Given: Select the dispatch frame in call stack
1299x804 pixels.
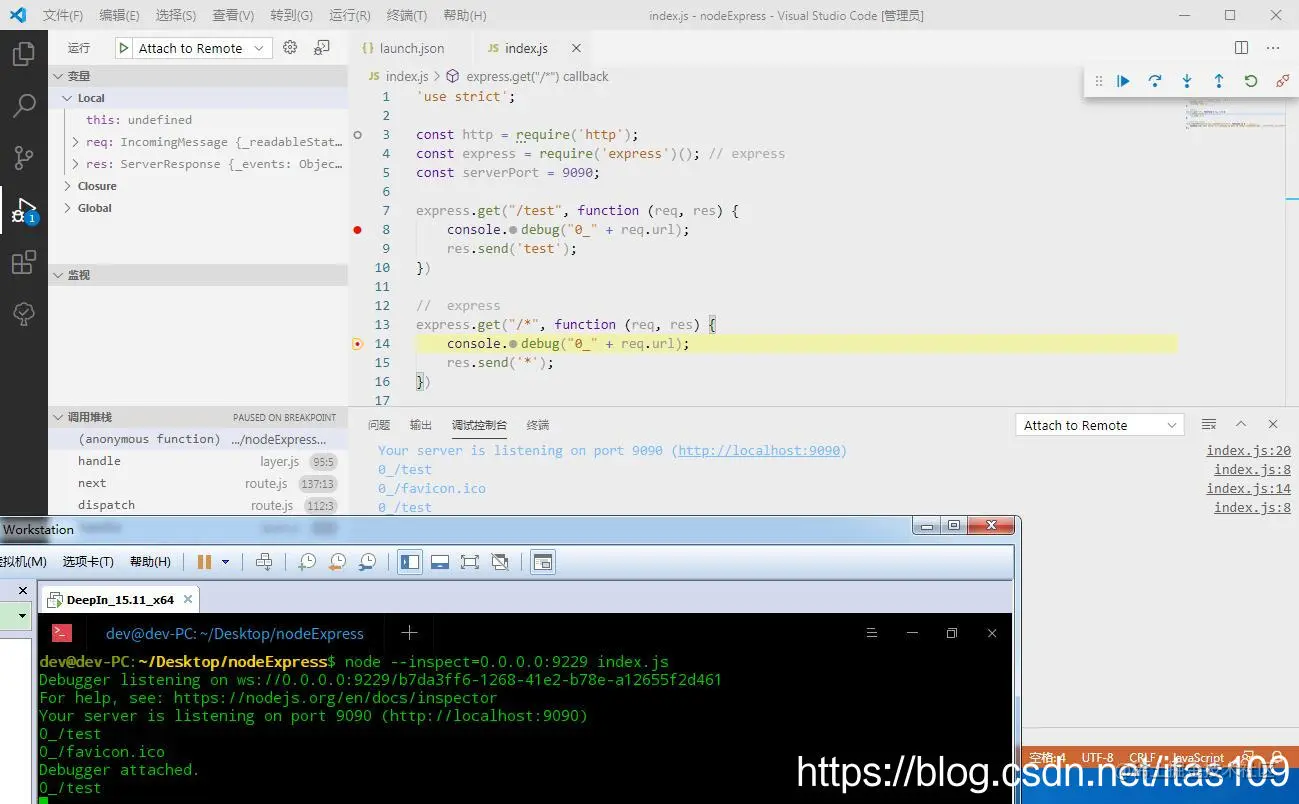Looking at the screenshot, I should tap(198, 505).
